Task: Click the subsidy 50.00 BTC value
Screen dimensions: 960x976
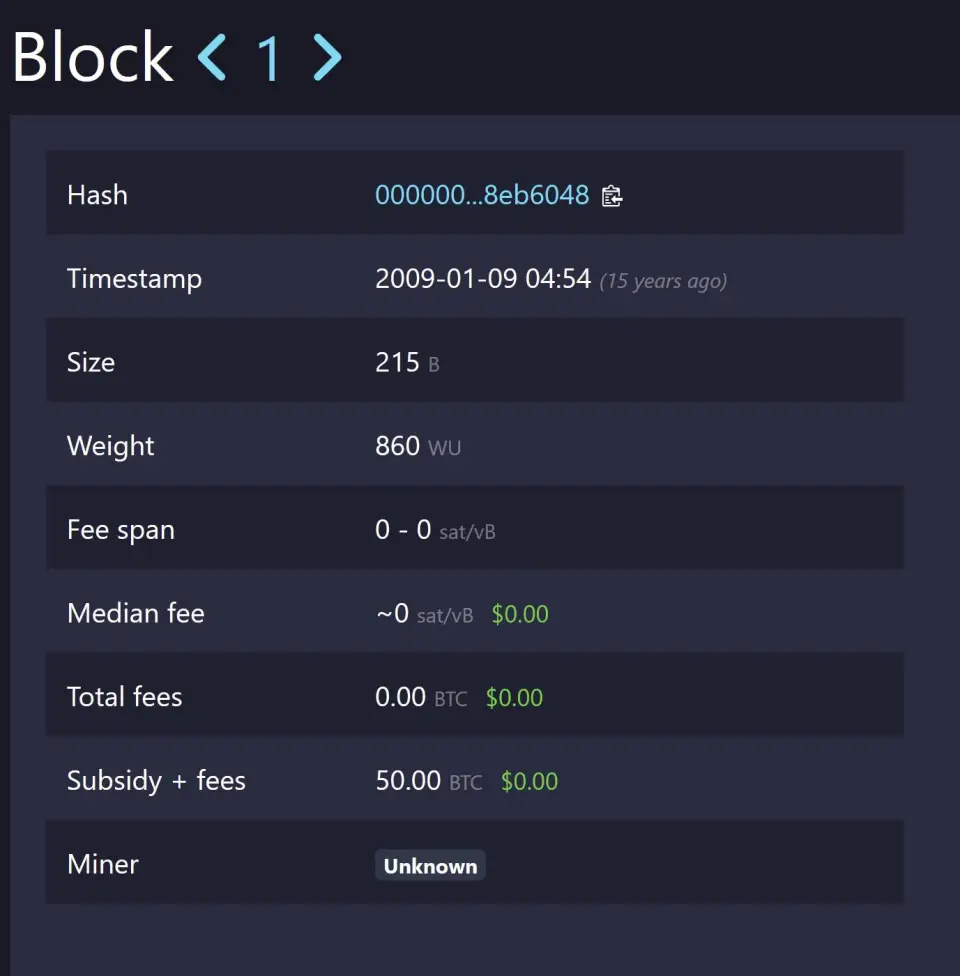Action: pos(429,781)
